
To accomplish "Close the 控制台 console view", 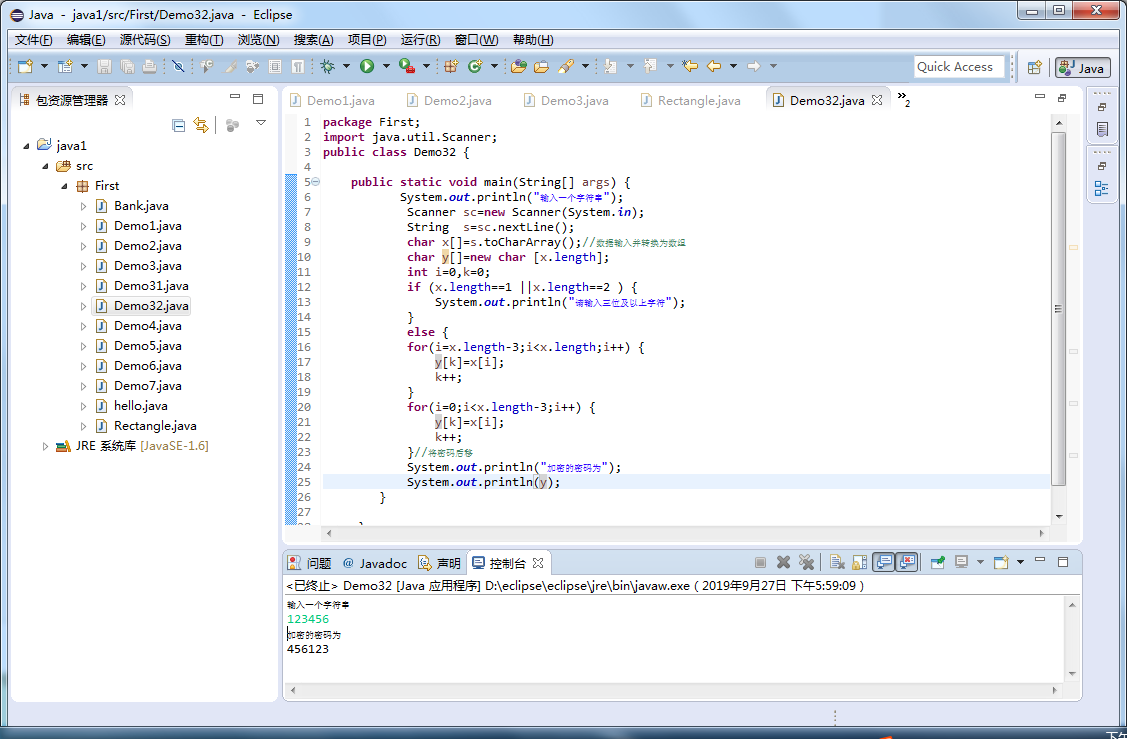I will (x=538, y=562).
